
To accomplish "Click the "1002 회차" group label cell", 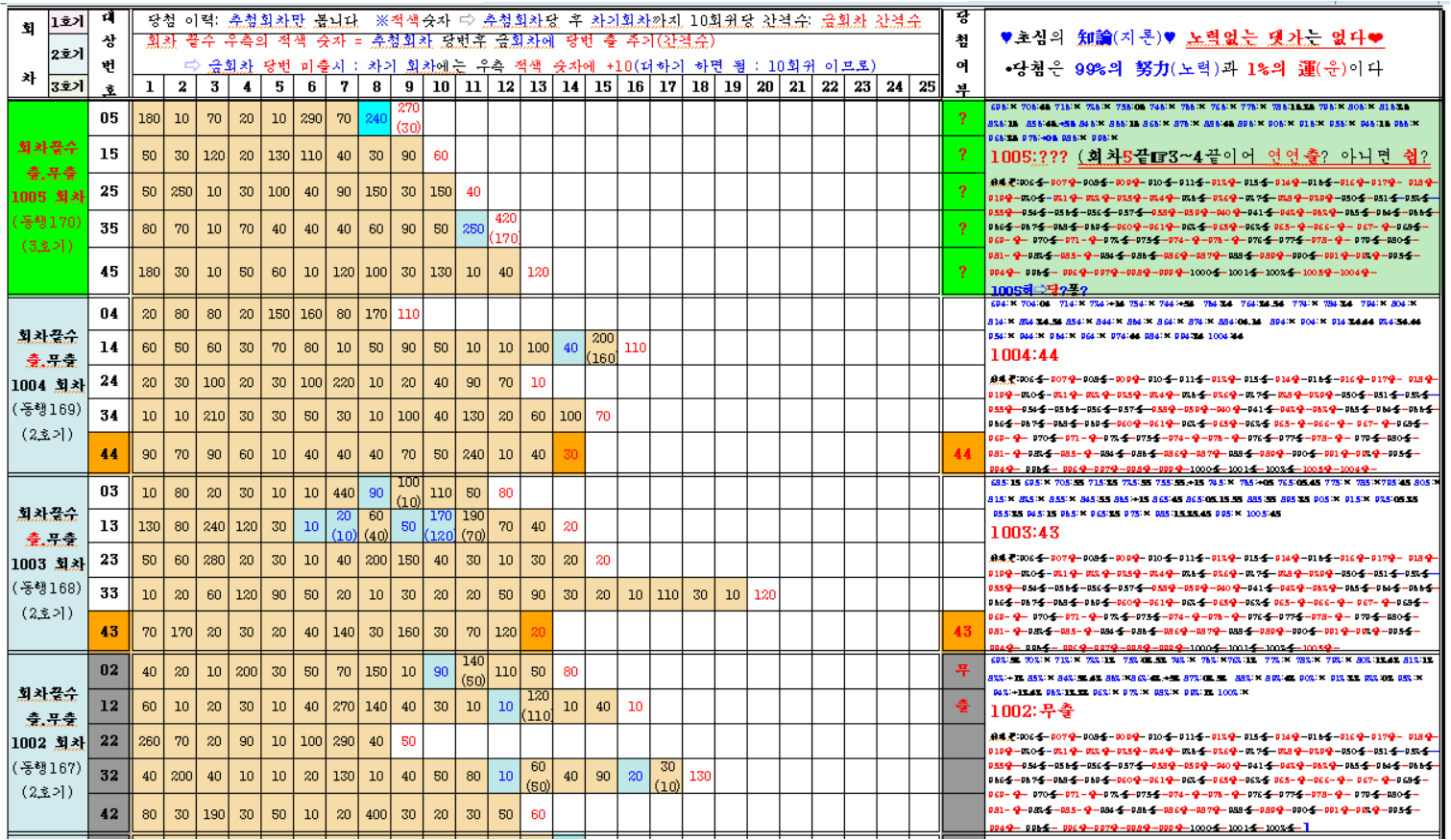I will (x=48, y=742).
